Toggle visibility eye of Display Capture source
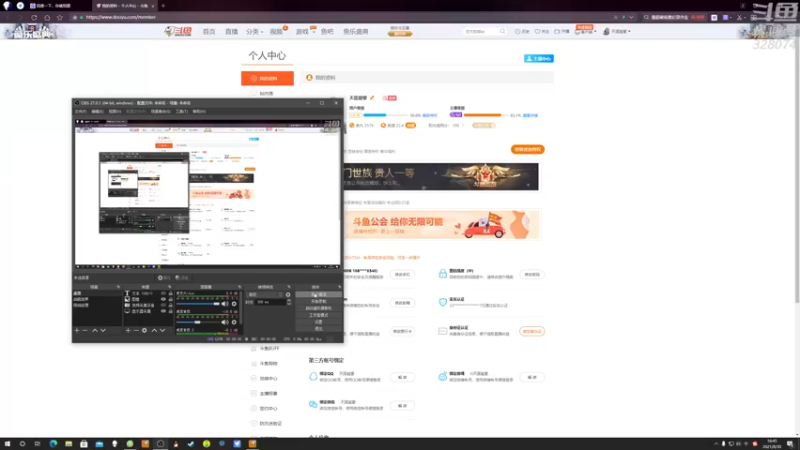 163,311
